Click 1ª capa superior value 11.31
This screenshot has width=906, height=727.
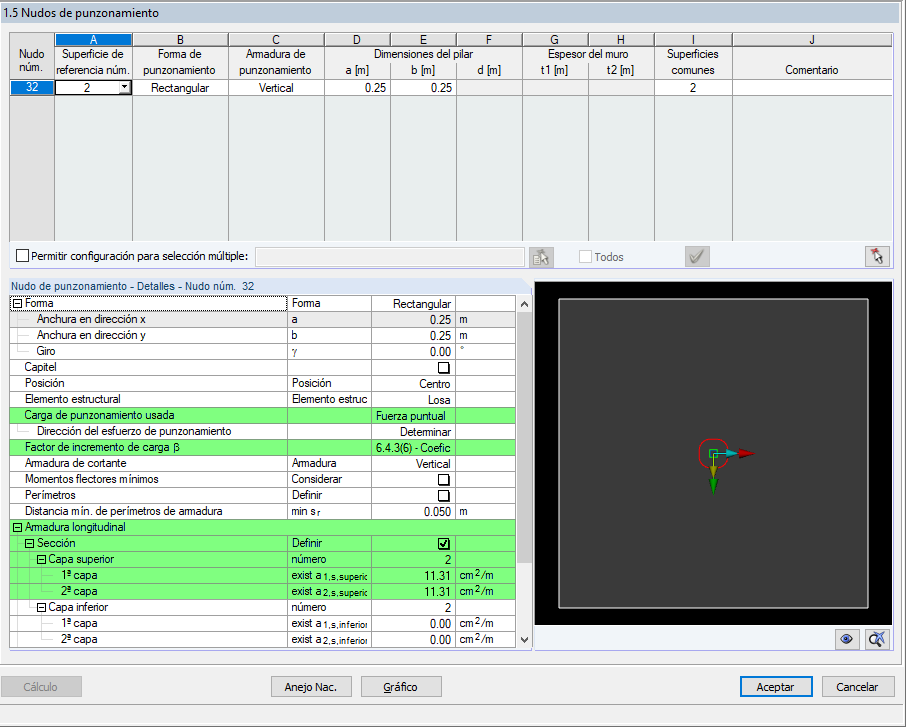[413, 576]
